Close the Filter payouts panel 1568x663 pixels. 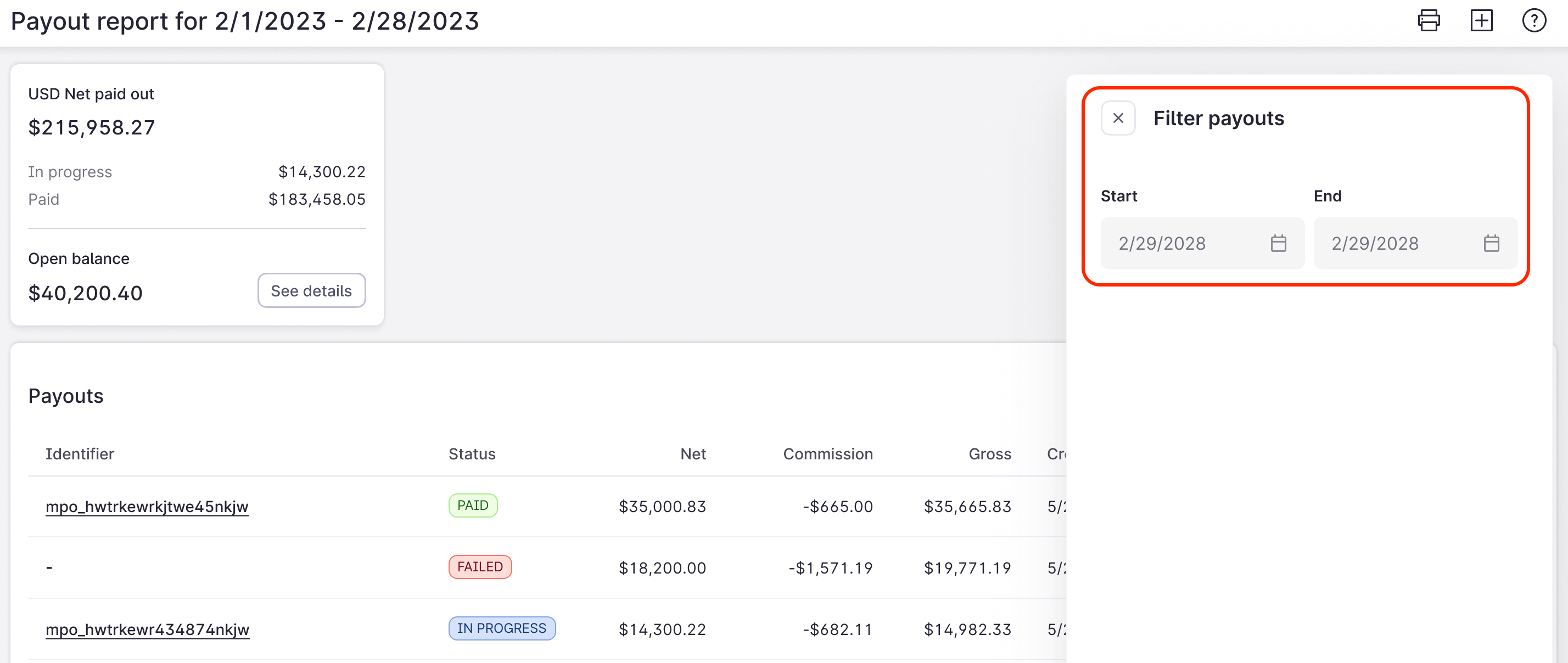(x=1118, y=118)
